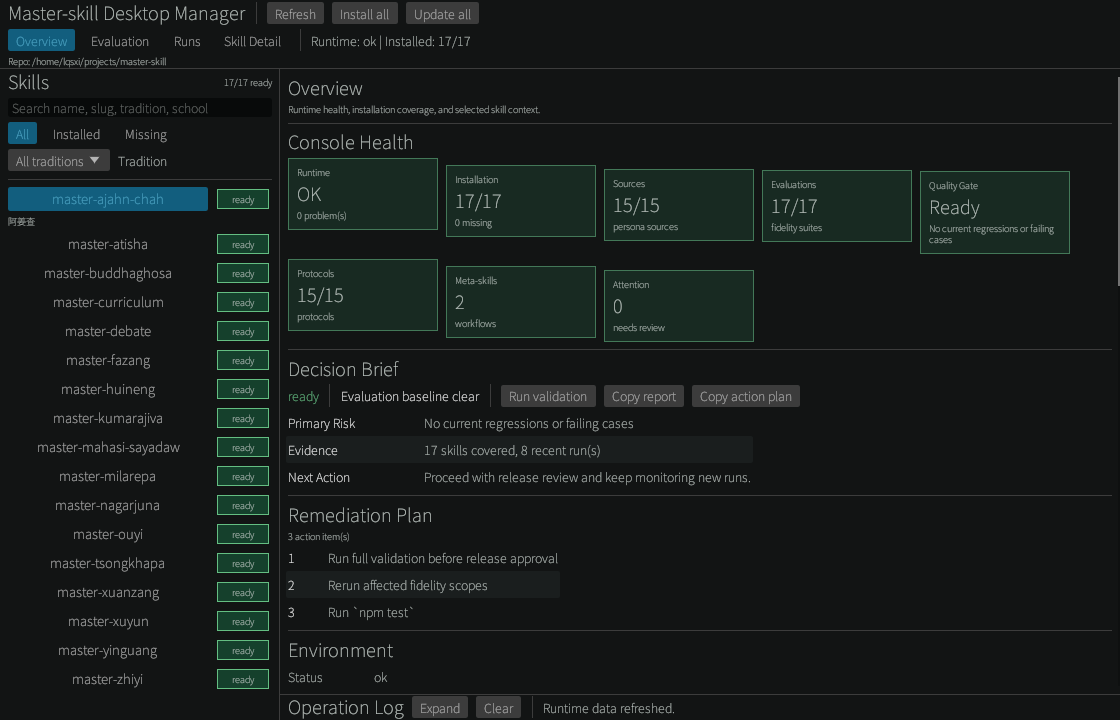Select master-debate in skills list
The height and width of the screenshot is (720, 1120).
tap(108, 331)
